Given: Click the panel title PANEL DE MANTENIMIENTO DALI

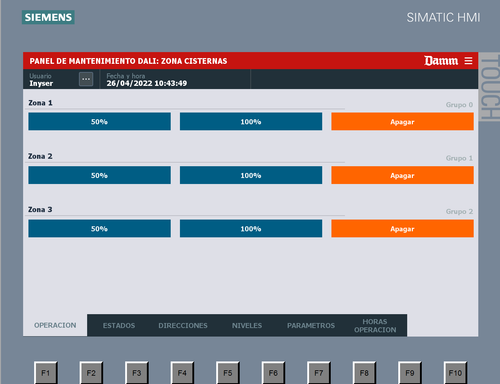Looking at the screenshot, I should coord(128,61).
